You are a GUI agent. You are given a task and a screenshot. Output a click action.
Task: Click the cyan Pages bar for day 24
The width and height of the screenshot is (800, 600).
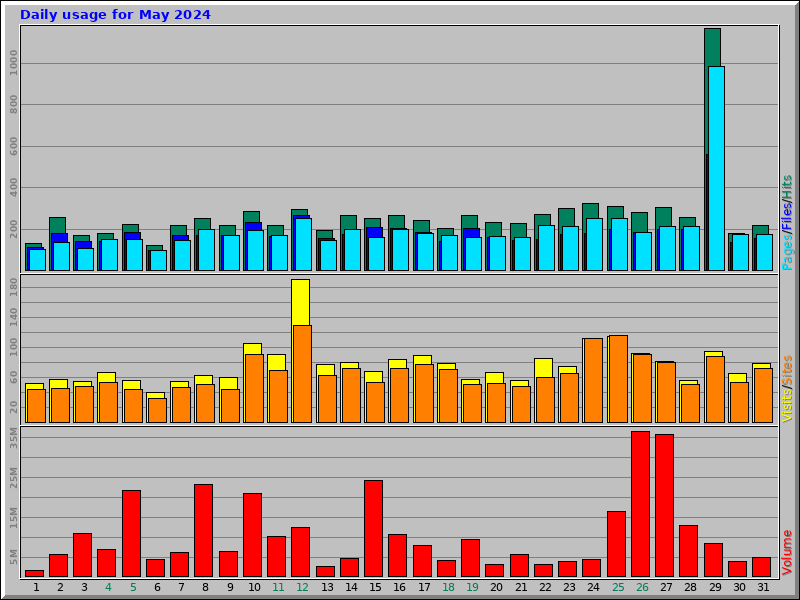[594, 244]
